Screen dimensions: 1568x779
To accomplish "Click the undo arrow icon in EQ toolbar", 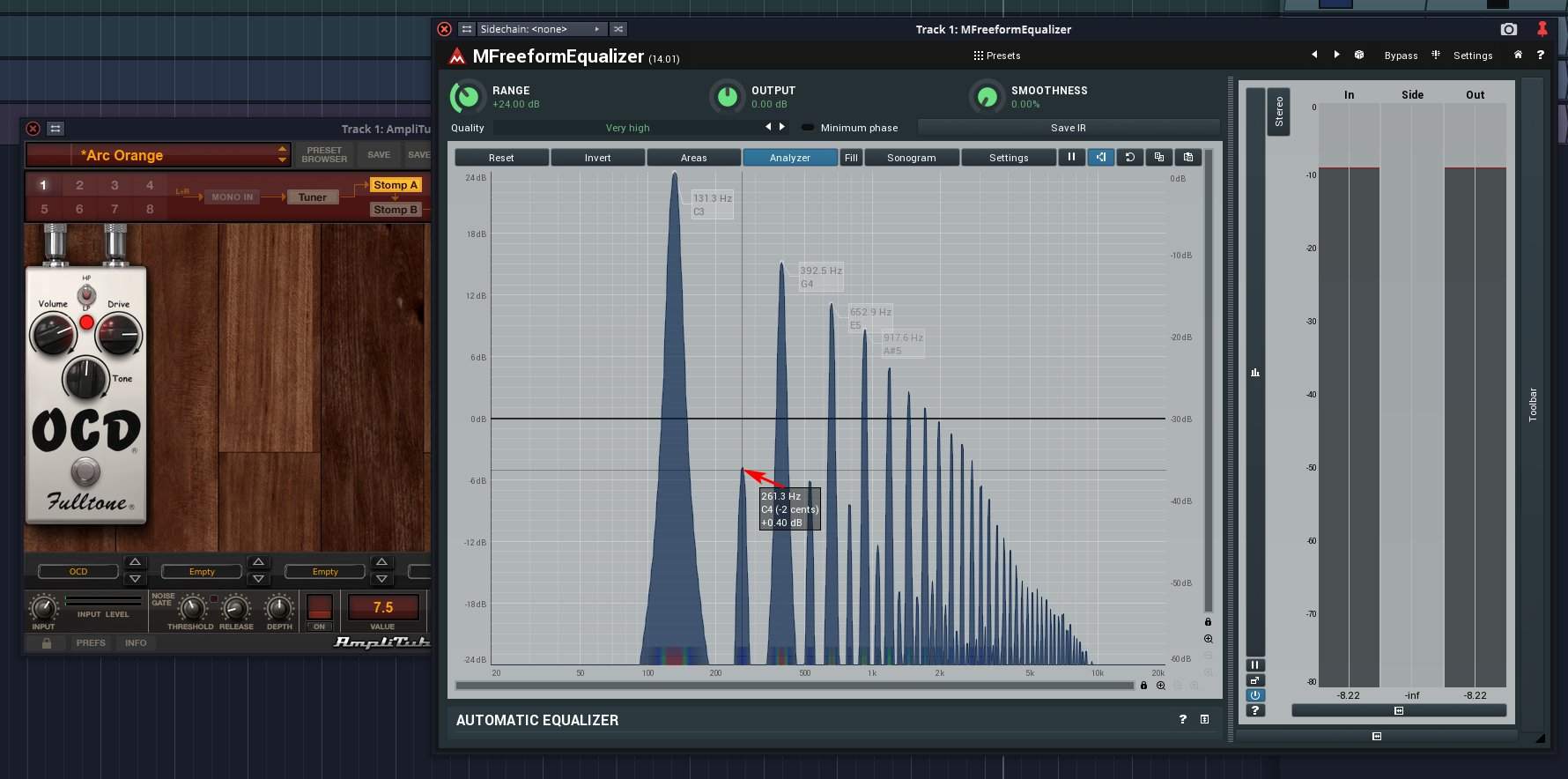I will pos(1129,157).
